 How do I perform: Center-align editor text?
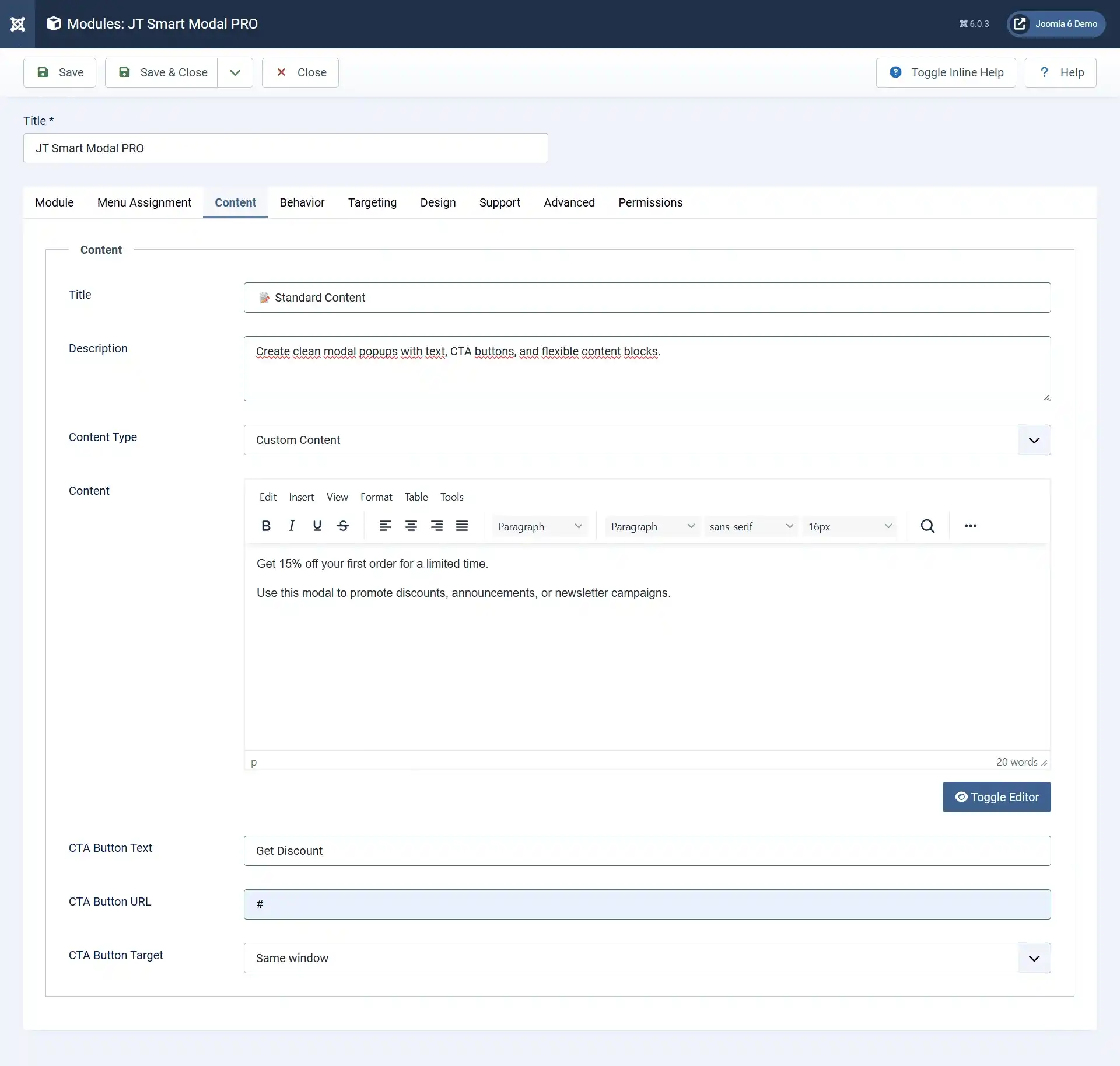(x=411, y=526)
